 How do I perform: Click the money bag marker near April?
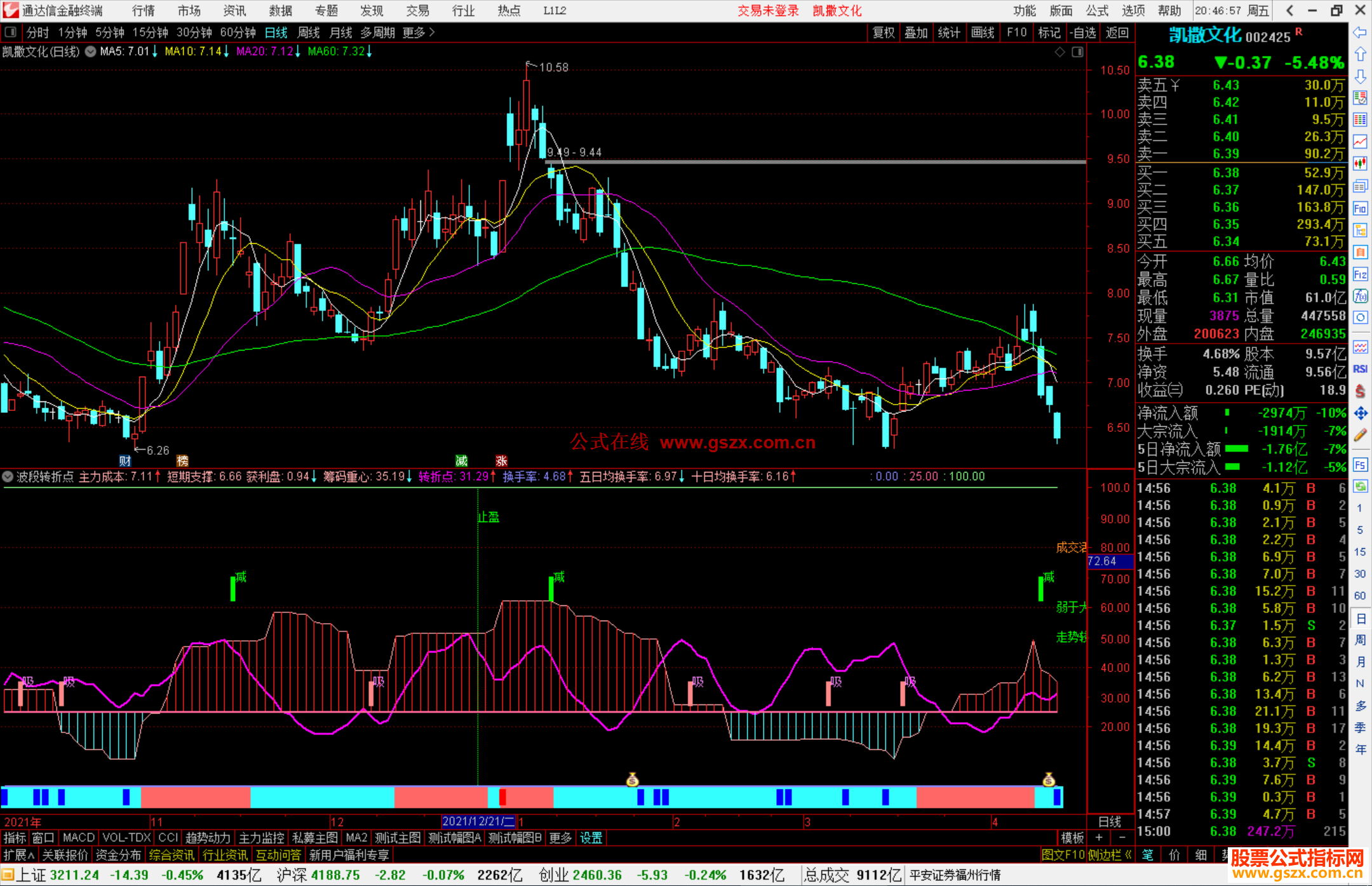pyautogui.click(x=1049, y=779)
